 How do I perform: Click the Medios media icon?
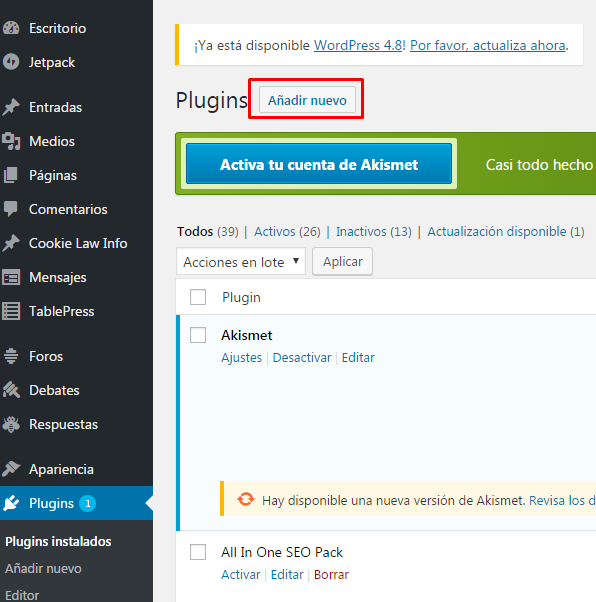pyautogui.click(x=11, y=141)
